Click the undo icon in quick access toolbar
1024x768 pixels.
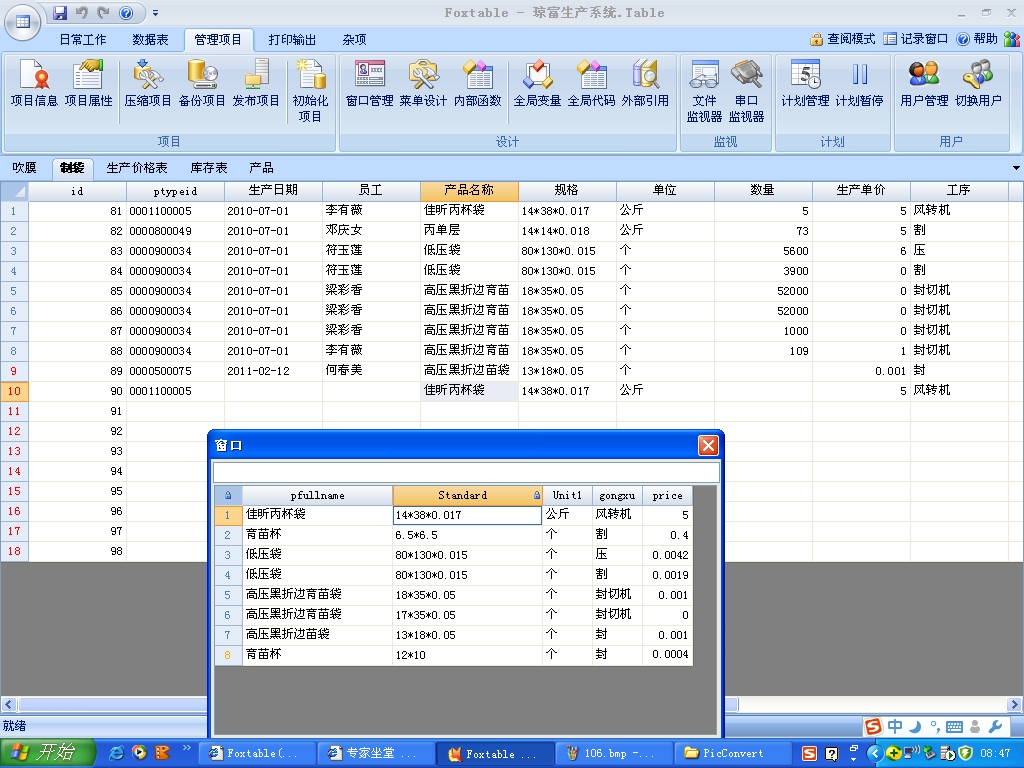[82, 12]
